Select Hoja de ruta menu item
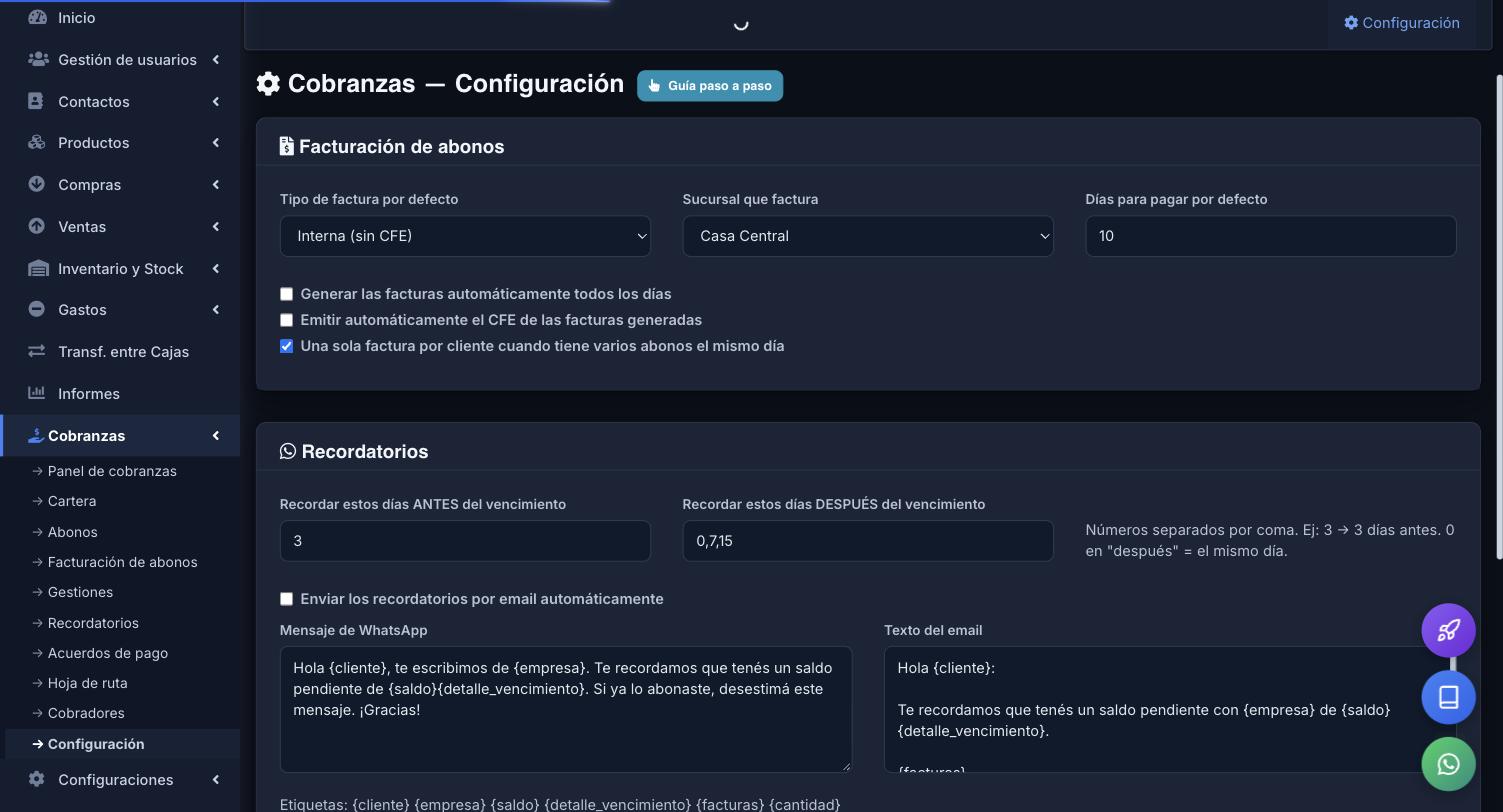 click(x=87, y=683)
